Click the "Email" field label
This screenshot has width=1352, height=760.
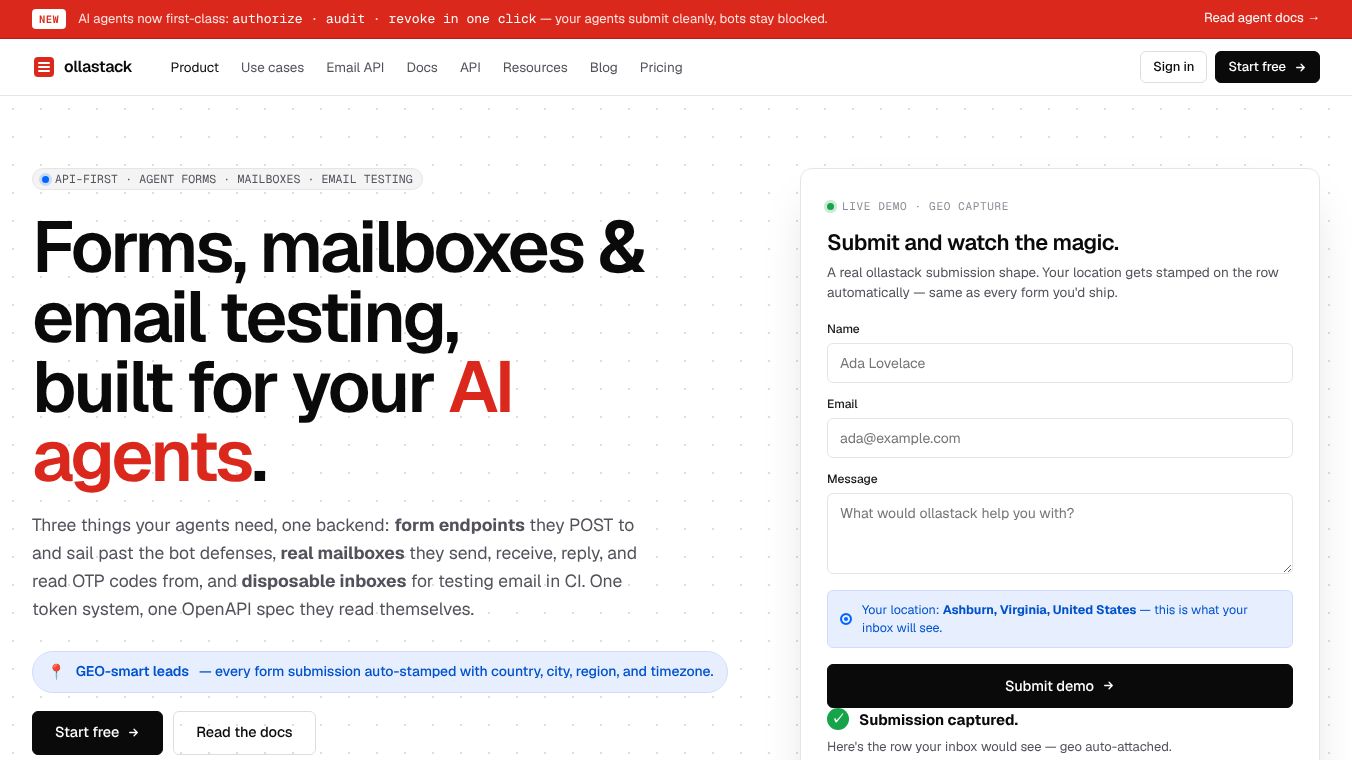pos(842,404)
